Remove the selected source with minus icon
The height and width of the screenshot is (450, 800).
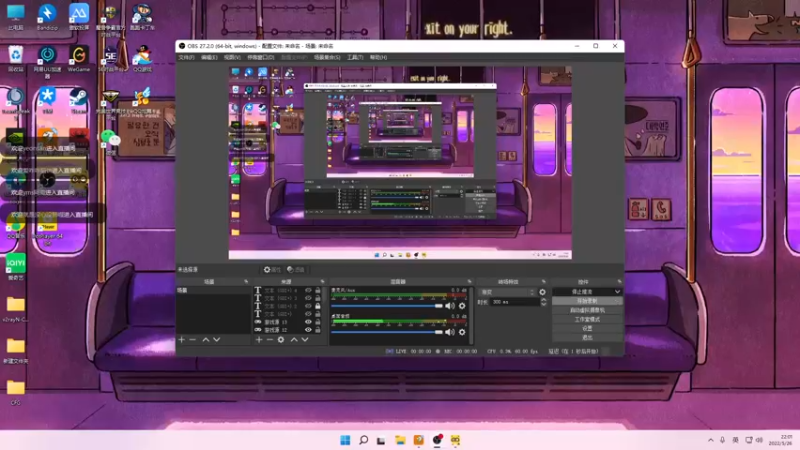coord(269,339)
